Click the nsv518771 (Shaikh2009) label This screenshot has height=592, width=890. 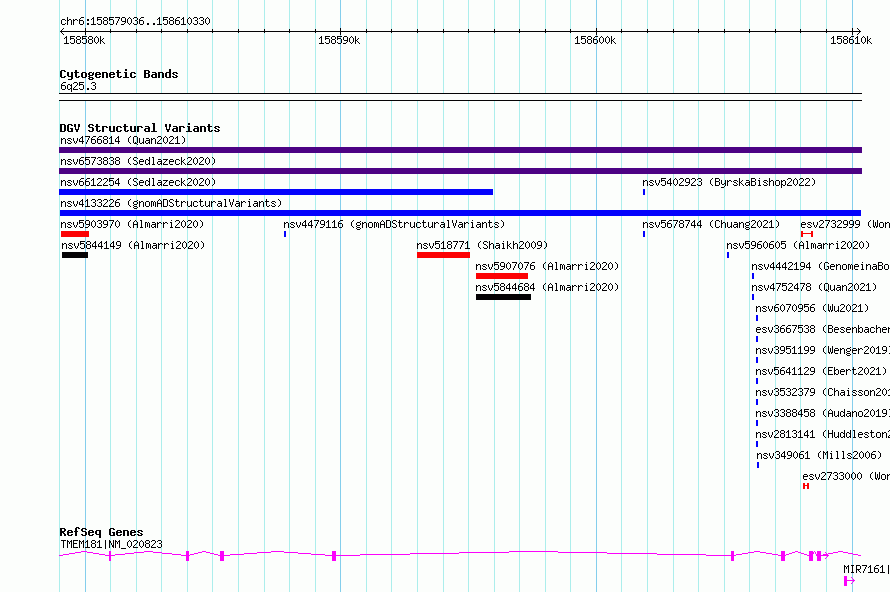[482, 245]
